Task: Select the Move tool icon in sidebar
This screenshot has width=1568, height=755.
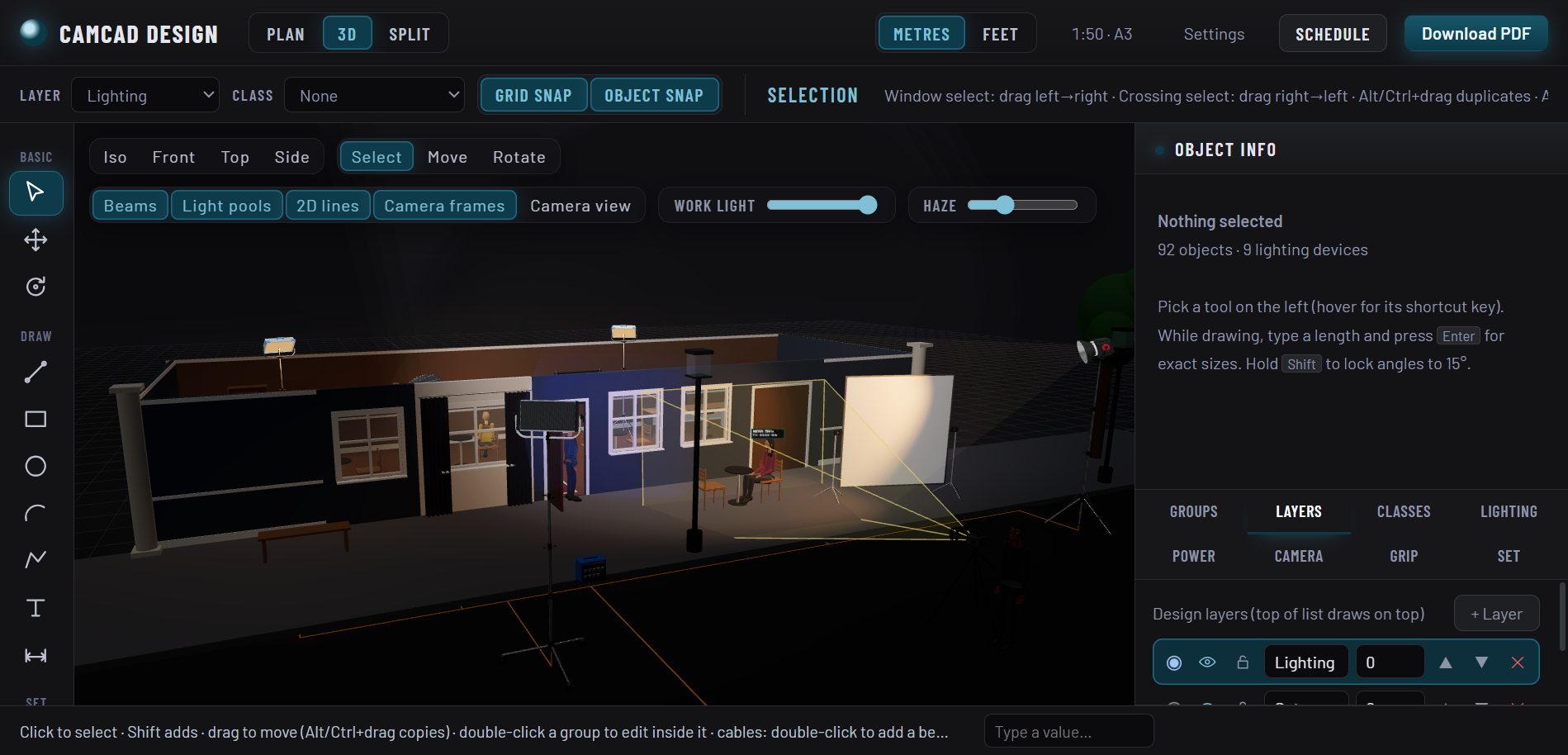Action: 36,240
